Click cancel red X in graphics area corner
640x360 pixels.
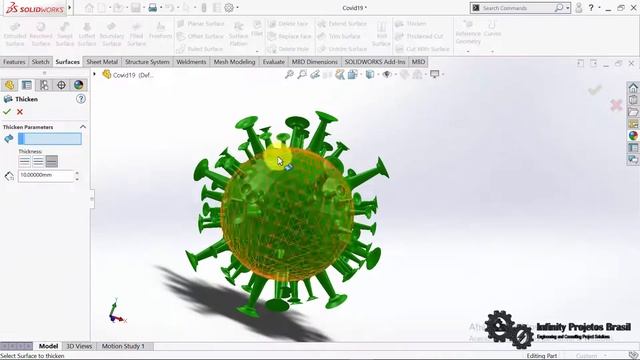[x=616, y=105]
